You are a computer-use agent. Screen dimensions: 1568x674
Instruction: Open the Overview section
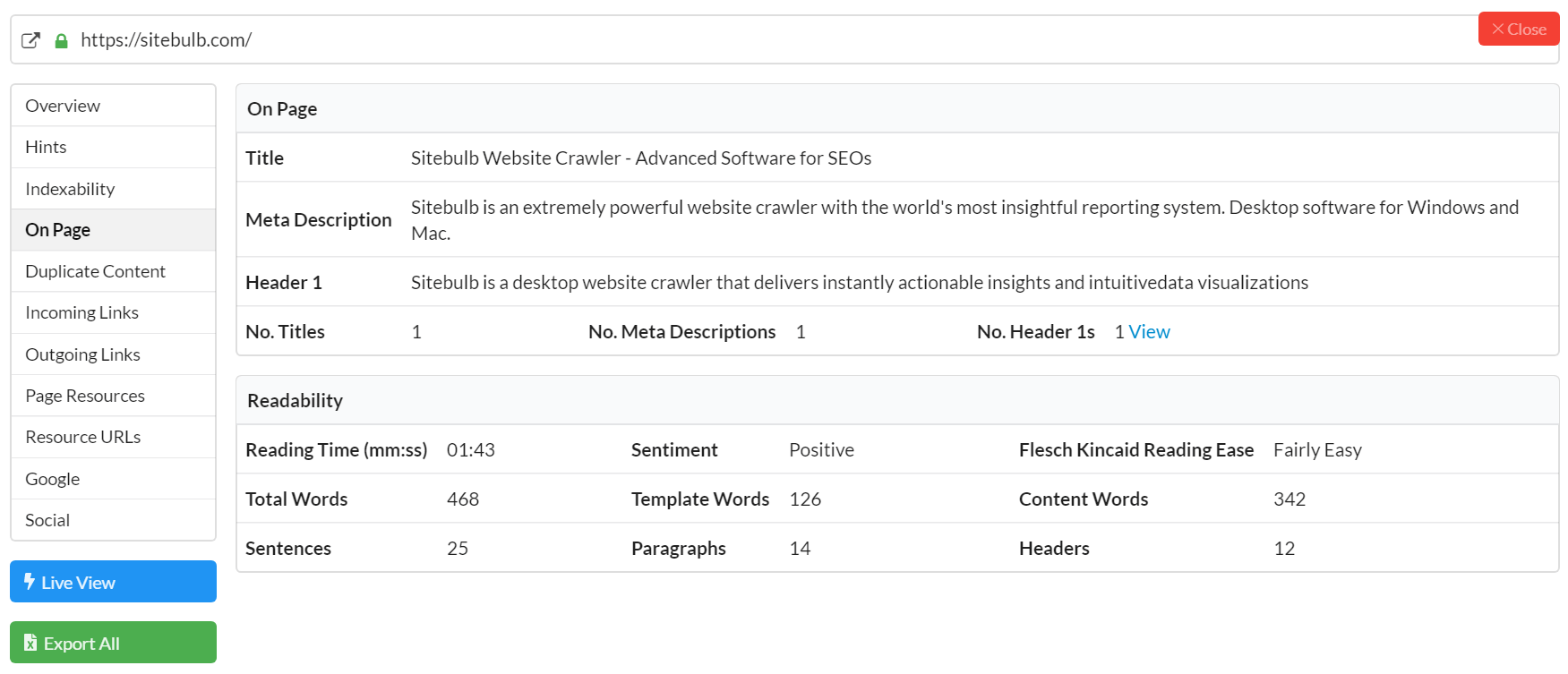click(x=113, y=106)
